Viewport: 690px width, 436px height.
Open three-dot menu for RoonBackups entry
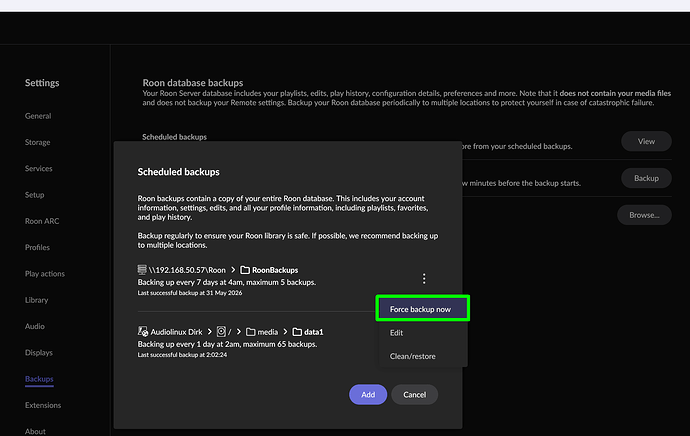pyautogui.click(x=424, y=278)
